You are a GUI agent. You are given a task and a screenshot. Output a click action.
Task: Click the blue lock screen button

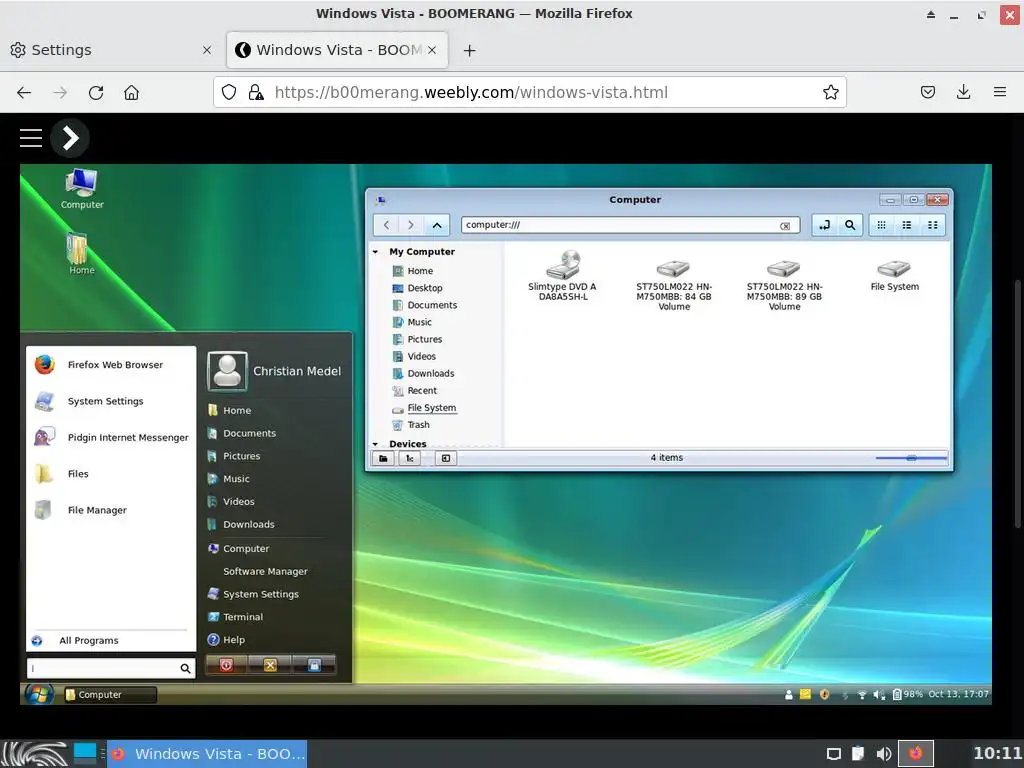[x=314, y=665]
